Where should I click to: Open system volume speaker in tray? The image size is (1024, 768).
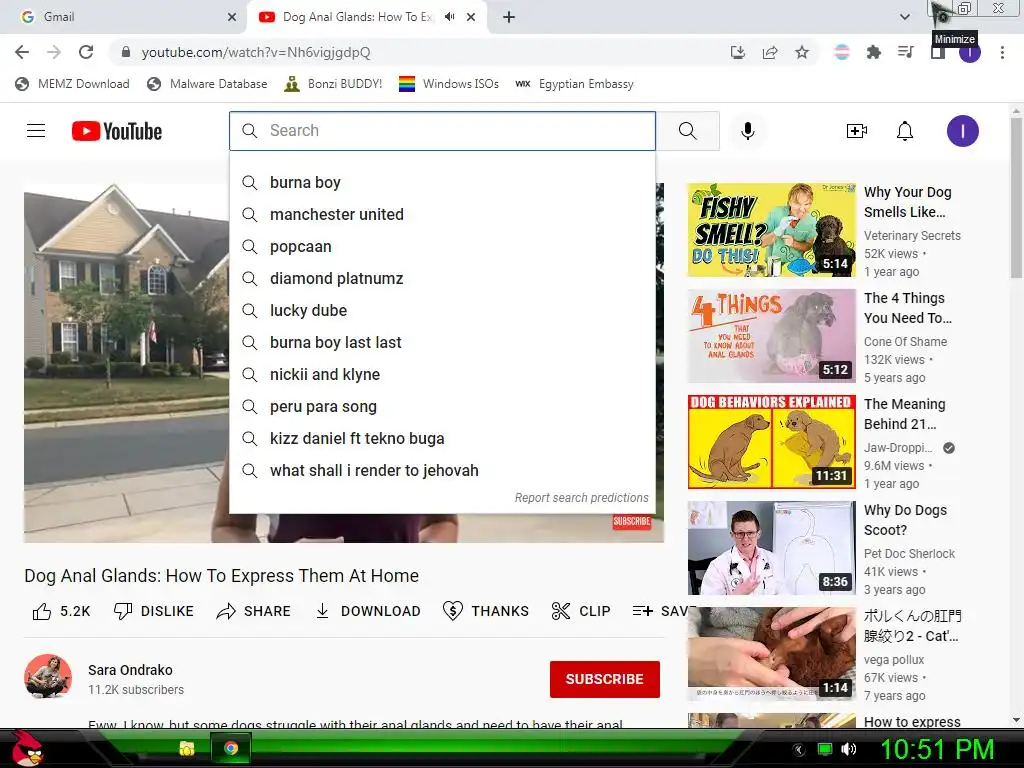click(849, 749)
